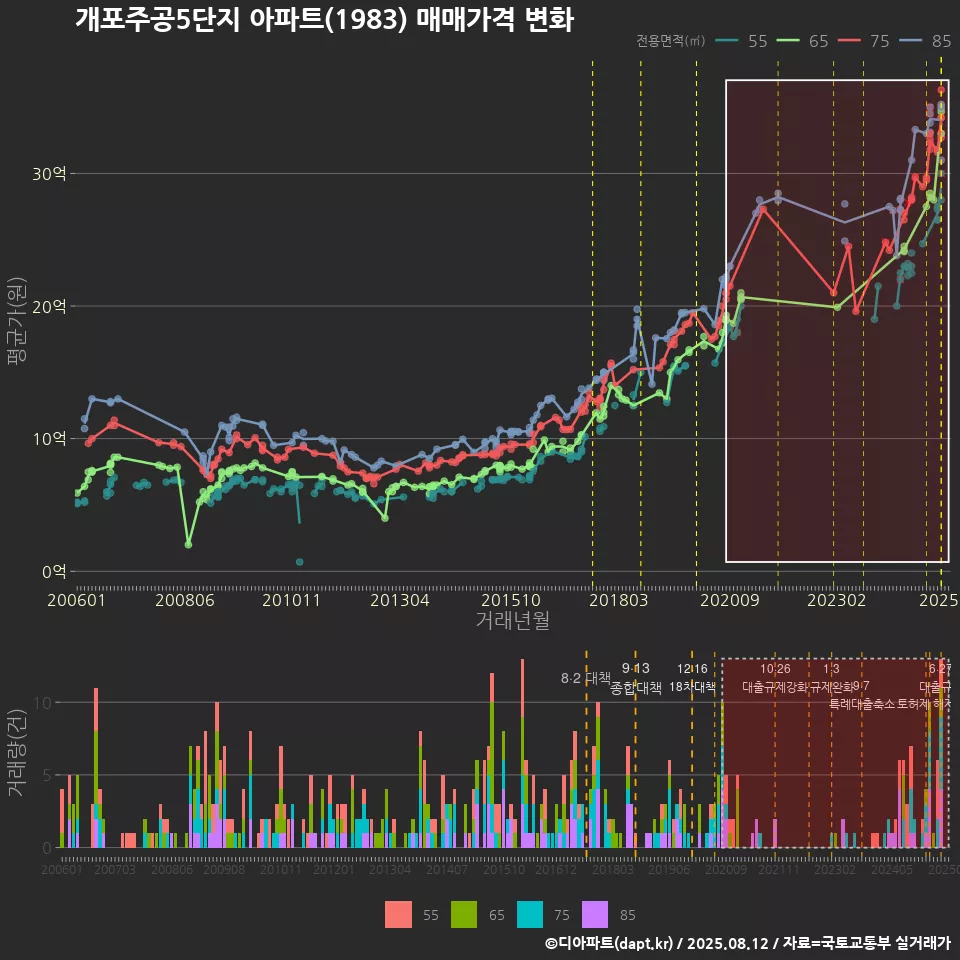The width and height of the screenshot is (960, 960).
Task: Click the 9·13 종합대책 annotation
Action: coord(636,678)
